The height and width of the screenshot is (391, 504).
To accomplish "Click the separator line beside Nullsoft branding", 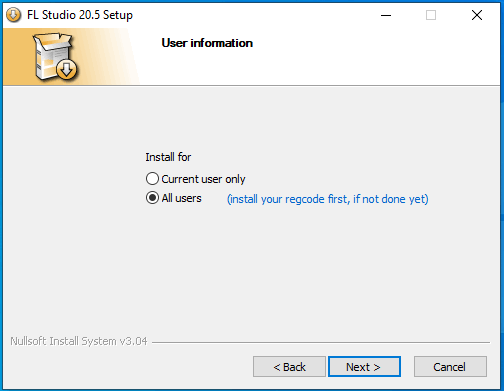I will click(321, 342).
